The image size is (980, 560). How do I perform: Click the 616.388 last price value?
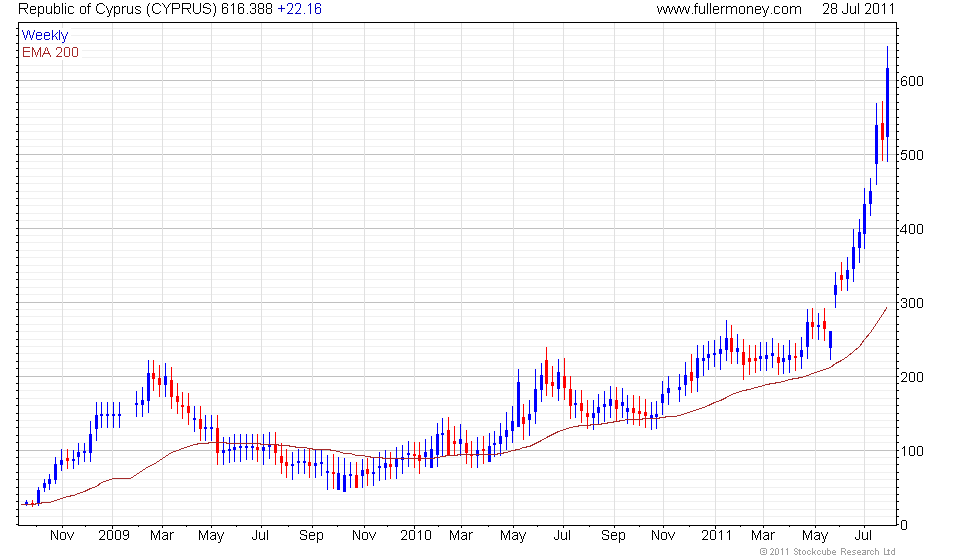pyautogui.click(x=259, y=9)
